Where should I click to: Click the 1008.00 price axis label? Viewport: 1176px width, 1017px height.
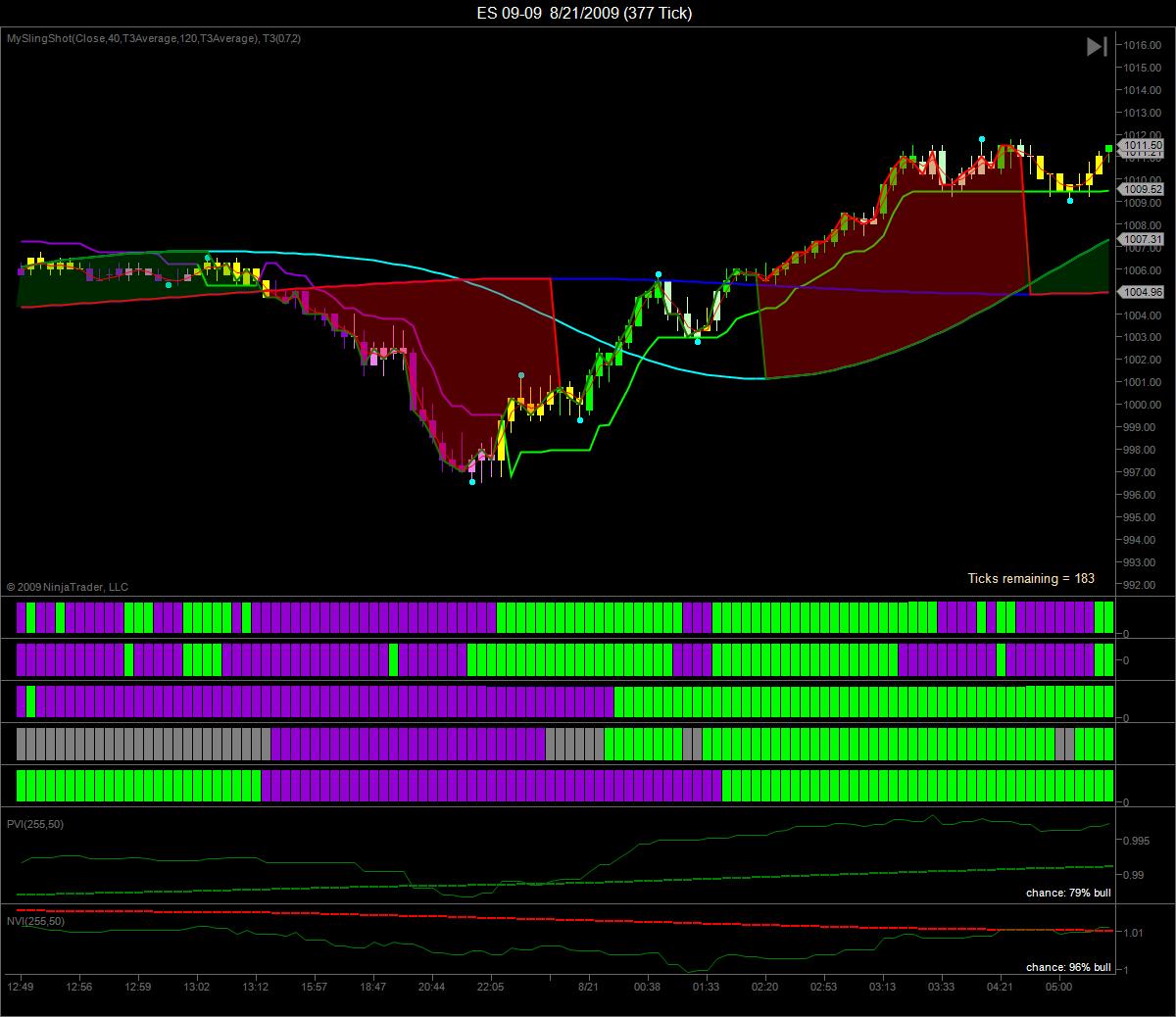pyautogui.click(x=1143, y=225)
